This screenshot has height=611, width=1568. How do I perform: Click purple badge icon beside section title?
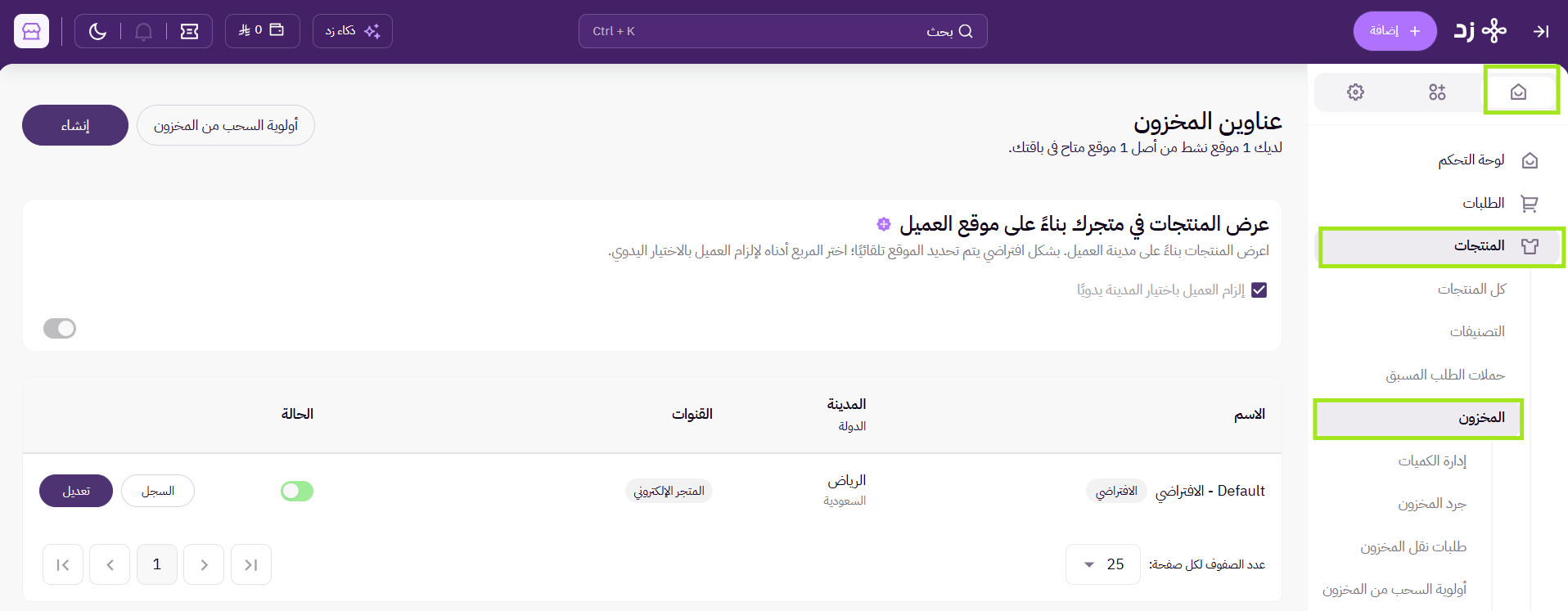[x=884, y=224]
